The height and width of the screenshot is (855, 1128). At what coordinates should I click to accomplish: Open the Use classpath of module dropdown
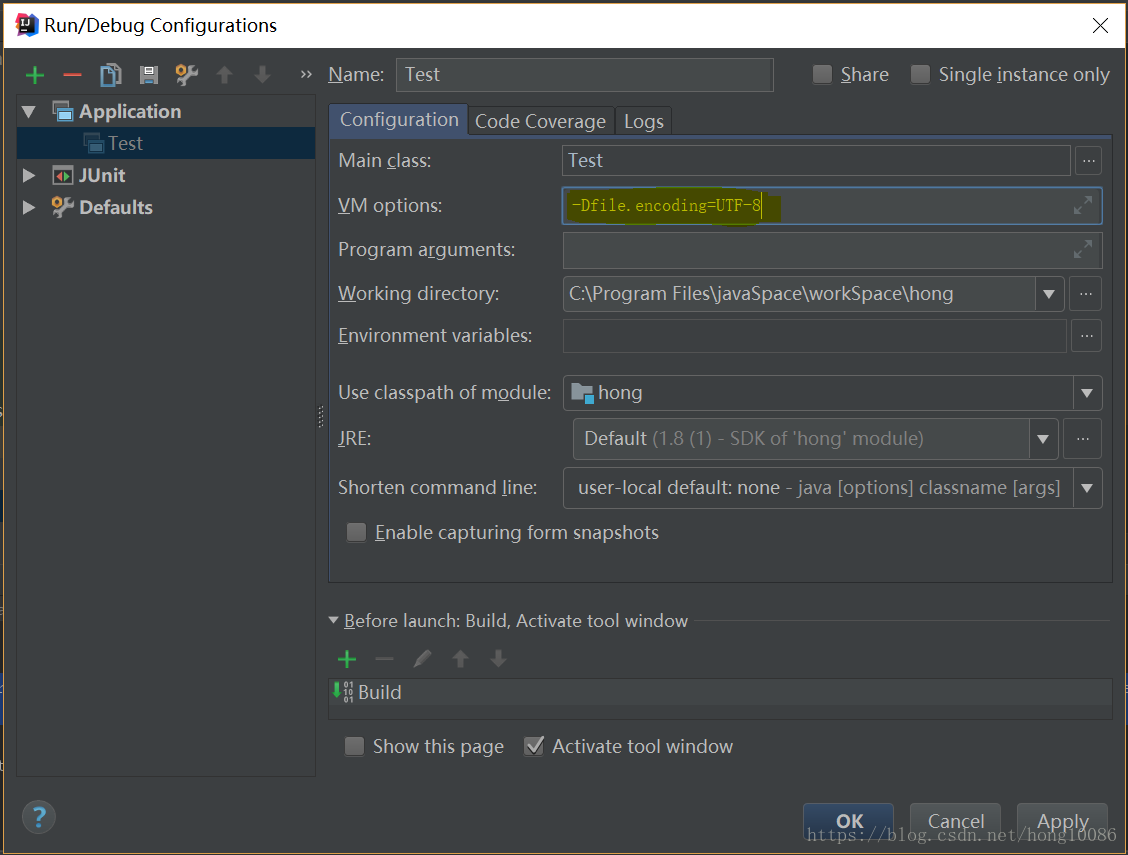tap(1086, 393)
